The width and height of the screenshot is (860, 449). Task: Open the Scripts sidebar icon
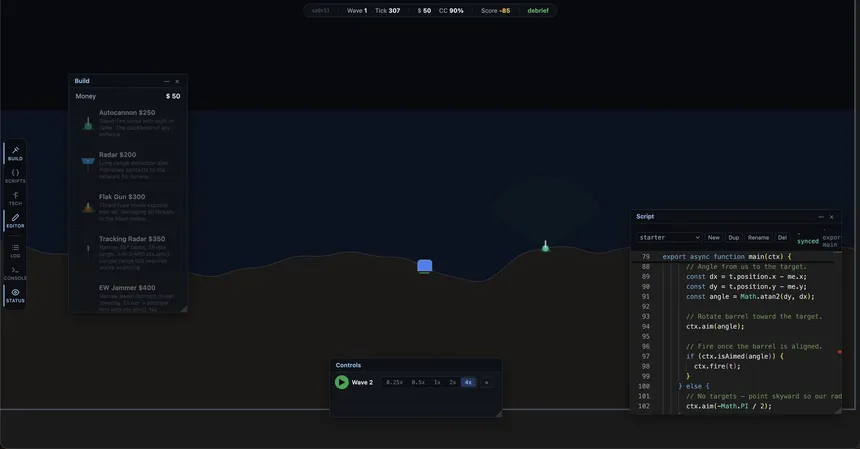(x=15, y=176)
